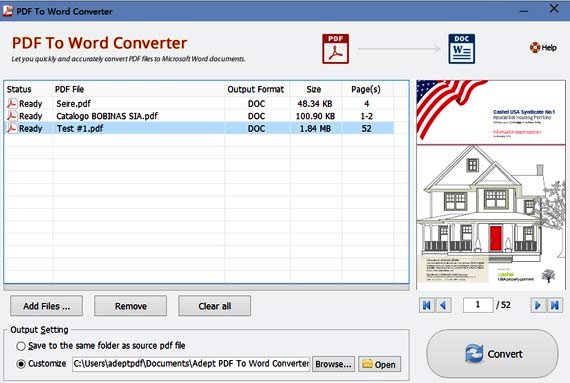Click the PDF page preview thumbnail
Viewport: 570px width, 383px height.
coord(491,185)
